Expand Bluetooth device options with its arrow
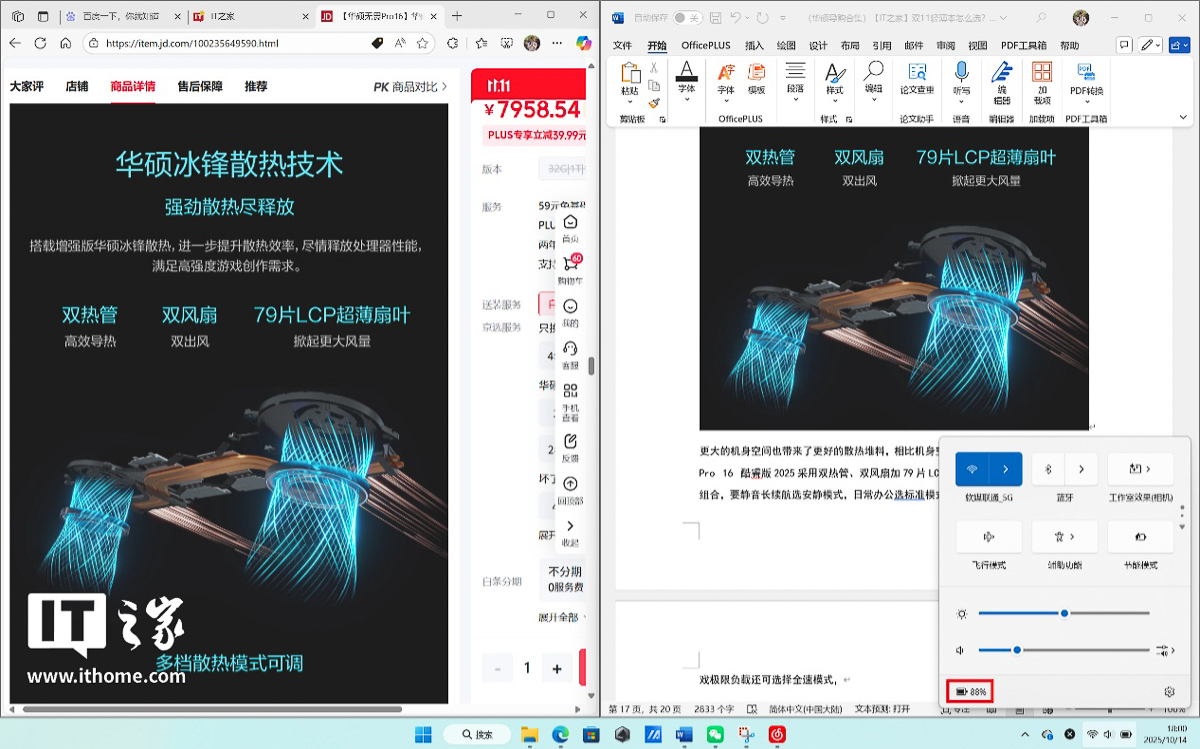This screenshot has width=1200, height=749. (1080, 469)
